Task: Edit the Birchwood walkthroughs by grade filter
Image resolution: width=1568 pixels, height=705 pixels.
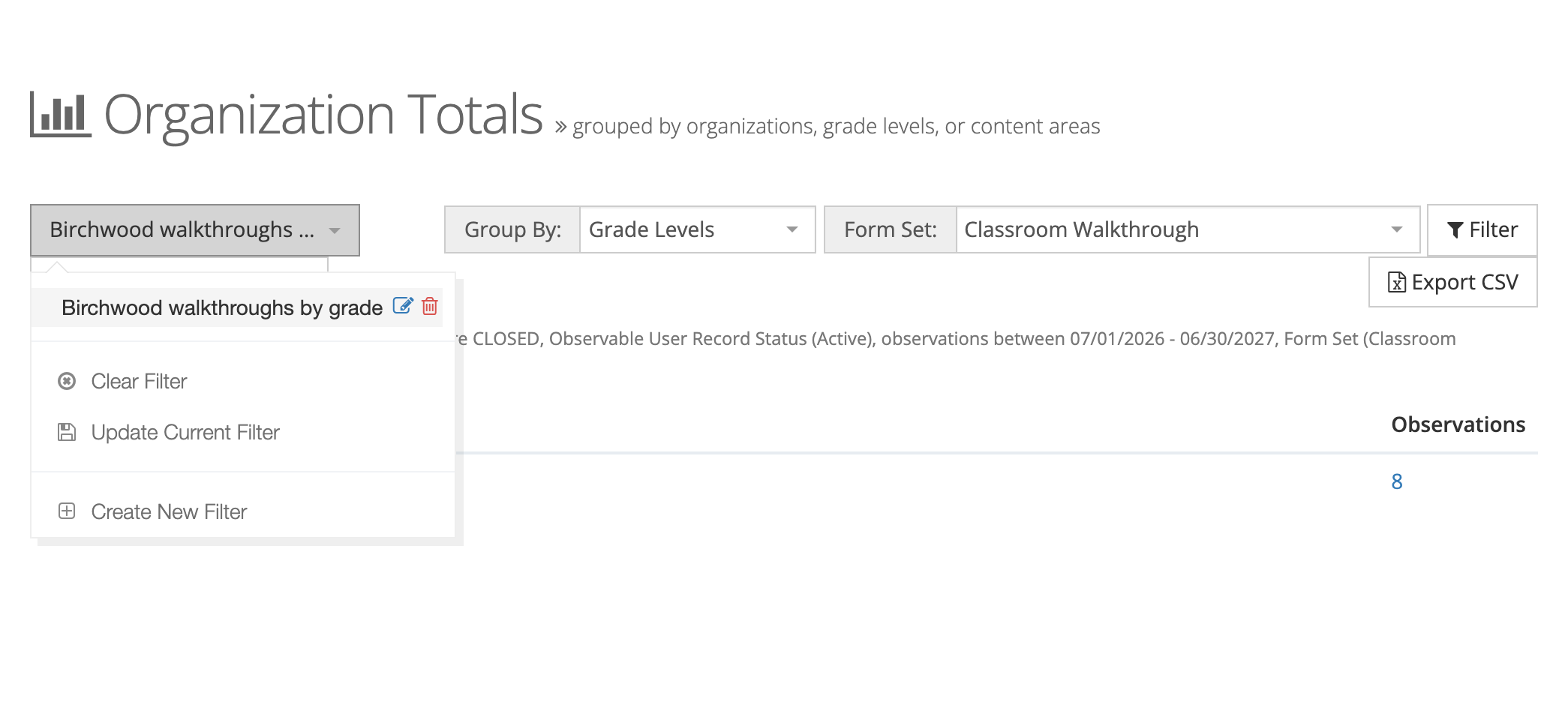Action: click(403, 306)
